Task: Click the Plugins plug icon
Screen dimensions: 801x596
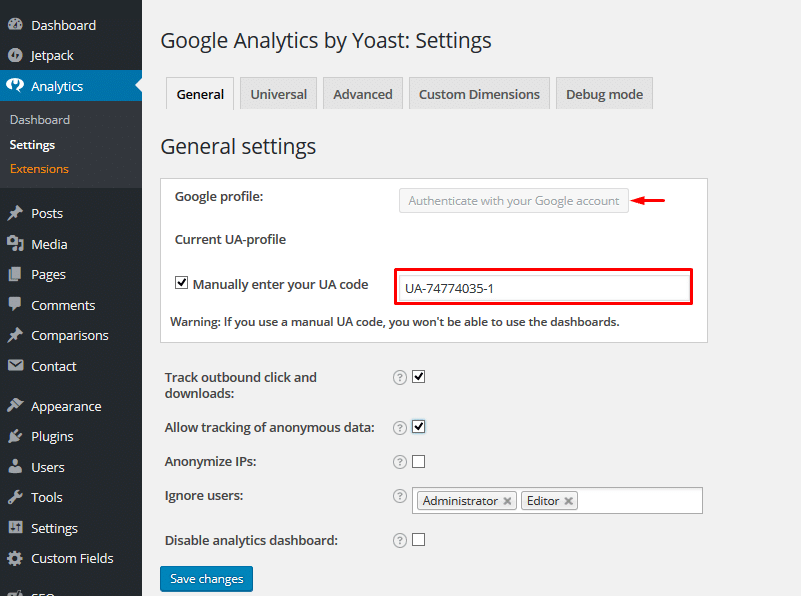Action: 15,436
